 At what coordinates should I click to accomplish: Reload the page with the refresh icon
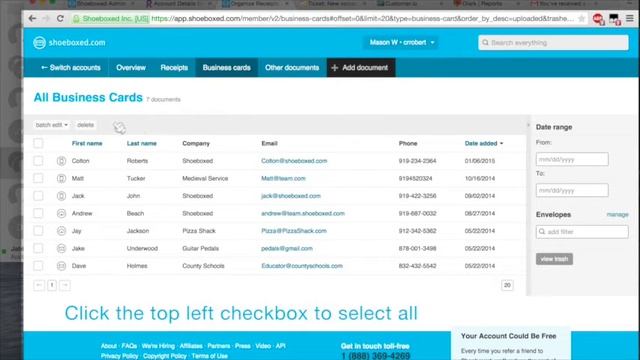[x=60, y=19]
